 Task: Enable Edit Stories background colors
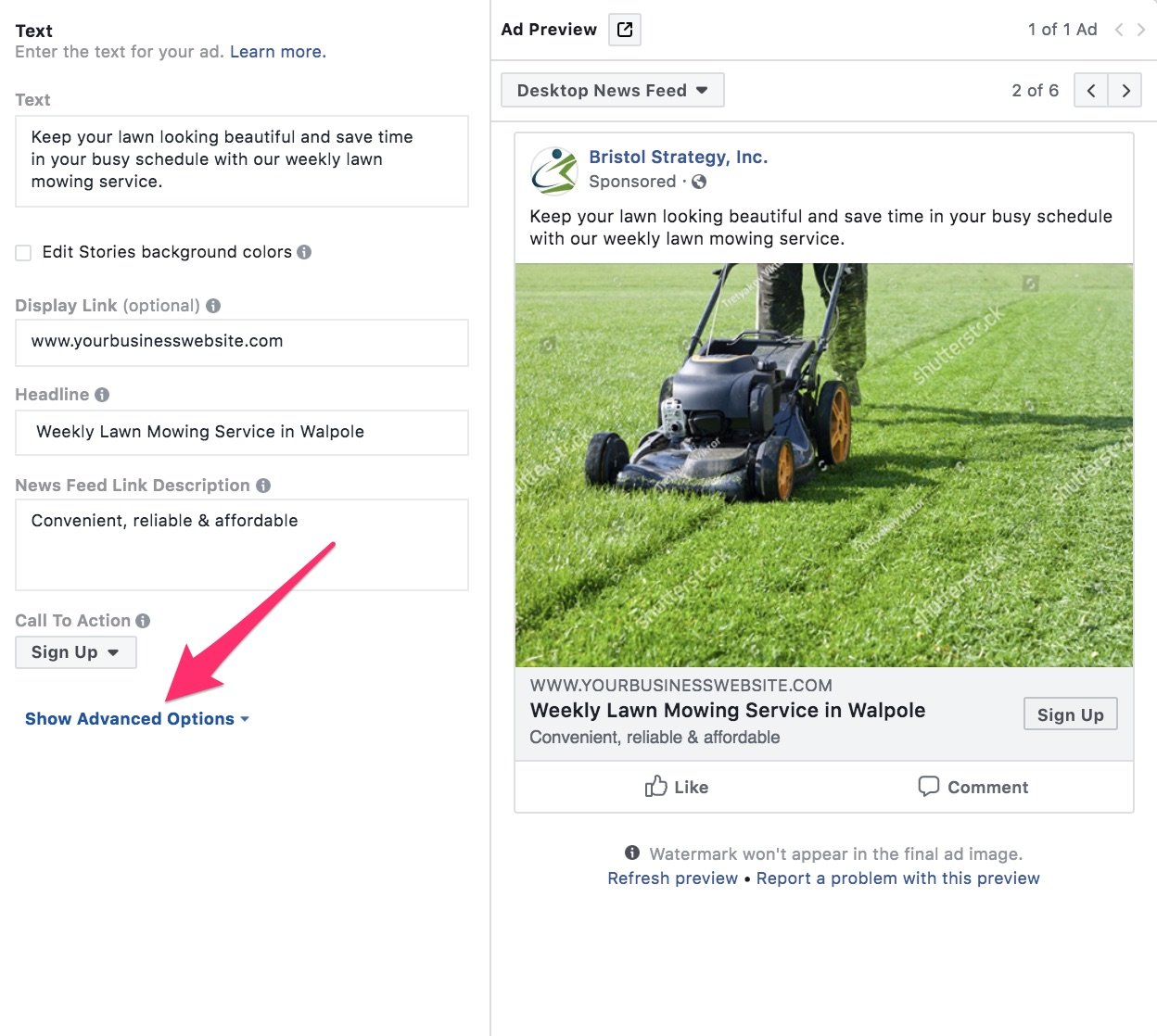point(23,252)
